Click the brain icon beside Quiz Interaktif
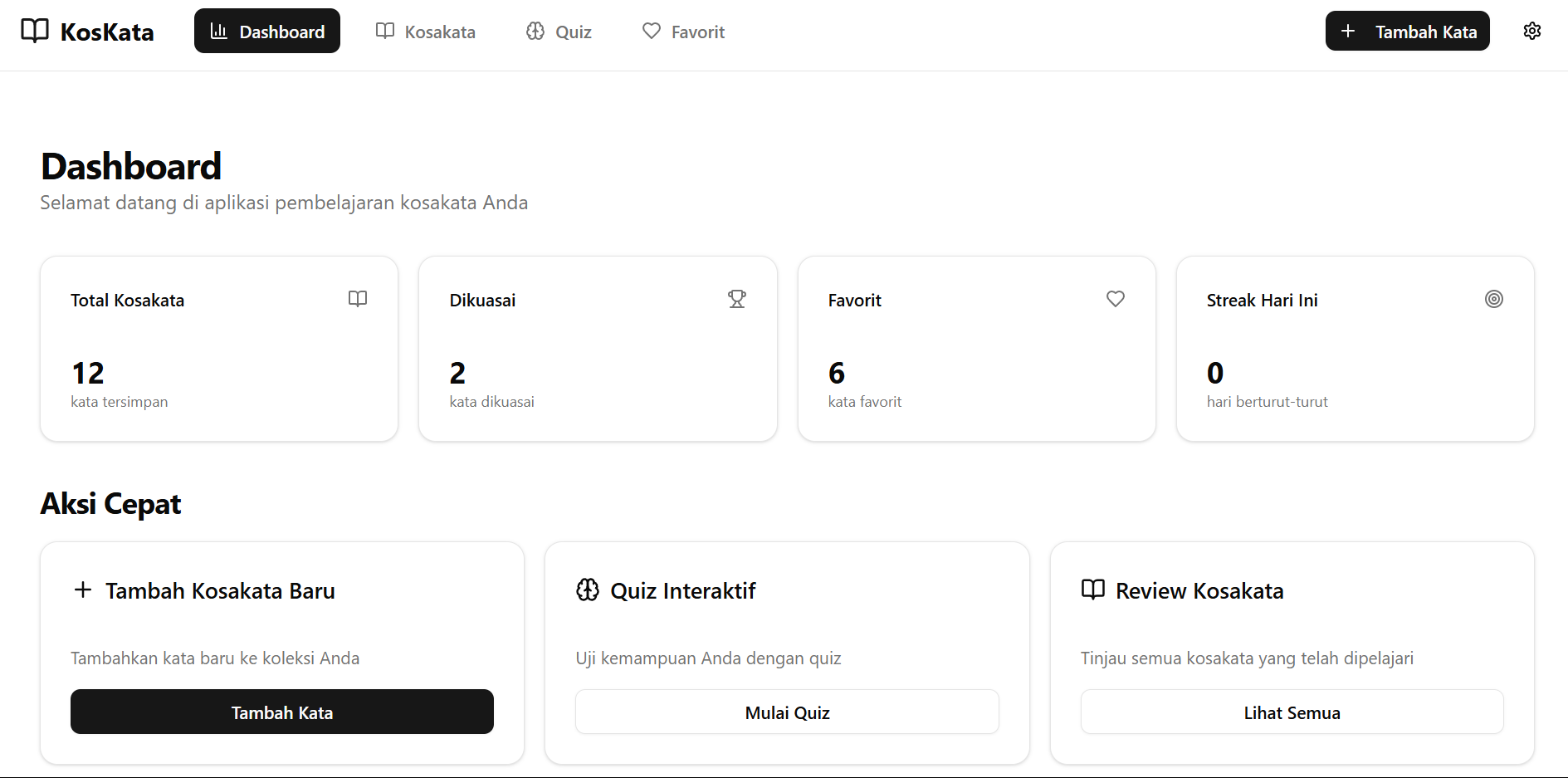 coord(588,590)
